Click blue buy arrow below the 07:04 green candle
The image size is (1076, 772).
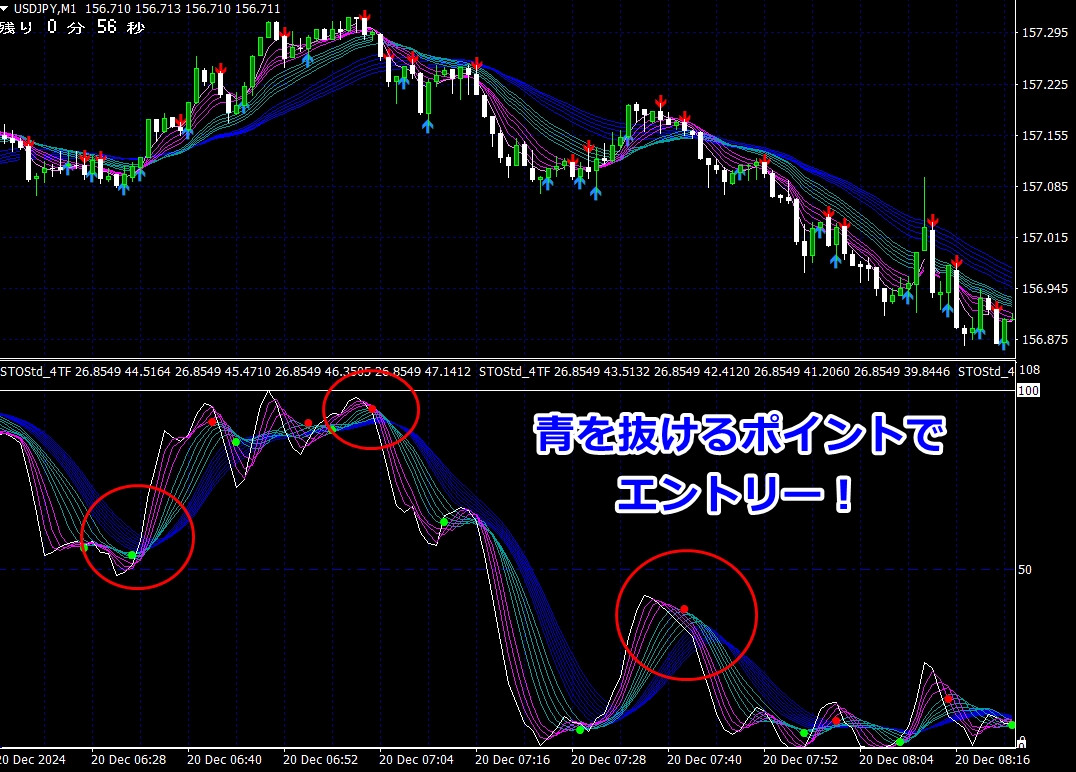click(428, 125)
